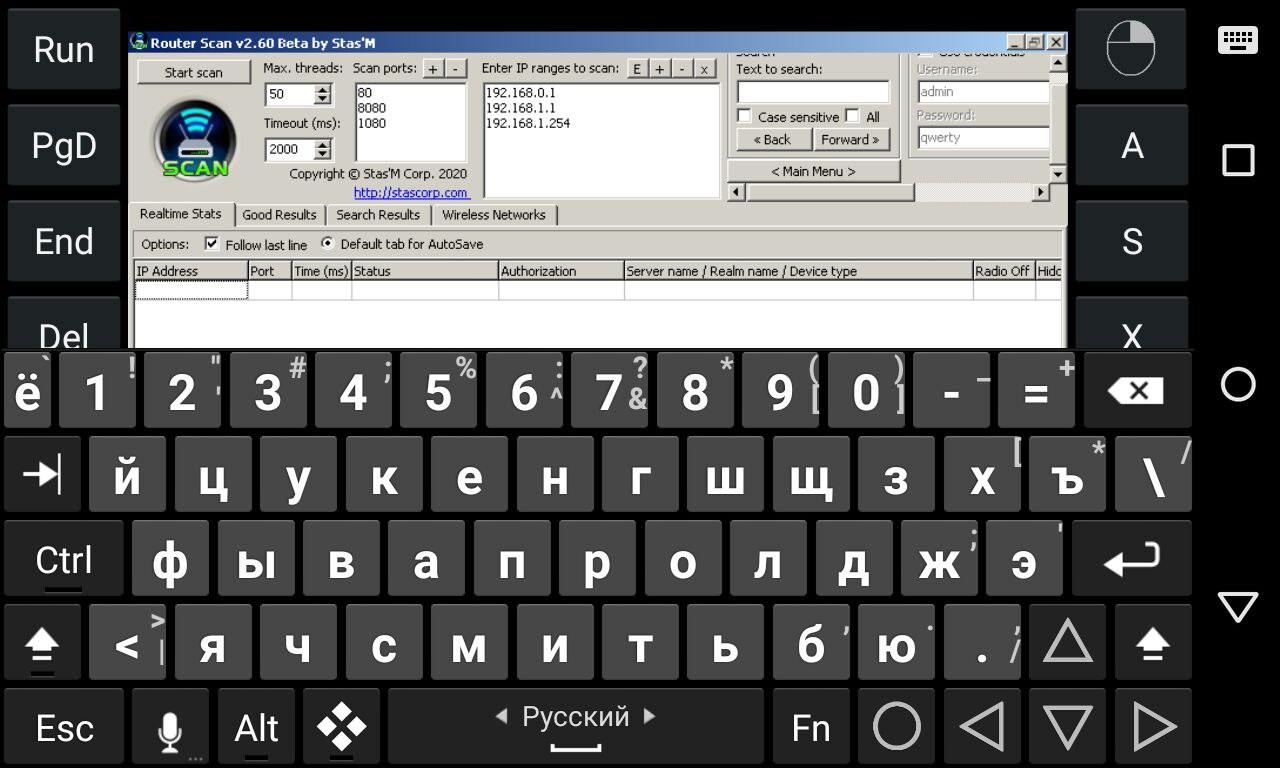The width and height of the screenshot is (1280, 768).
Task: Tap the mouse right-click mode icon
Action: pyautogui.click(x=1131, y=49)
